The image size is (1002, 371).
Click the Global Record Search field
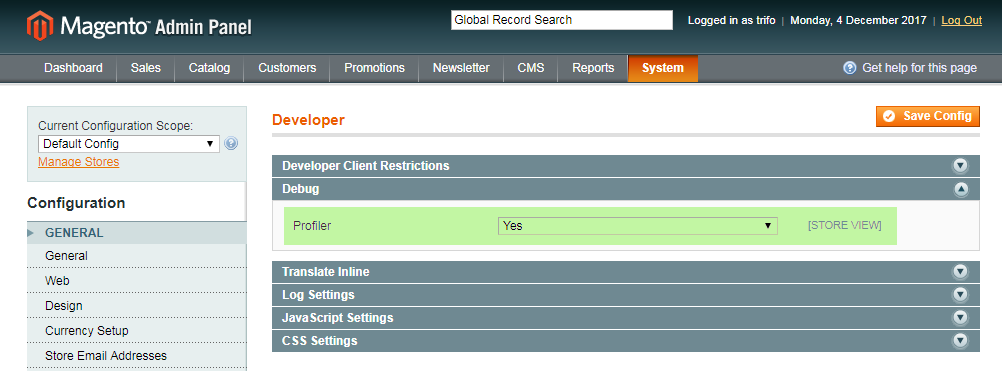tap(562, 20)
